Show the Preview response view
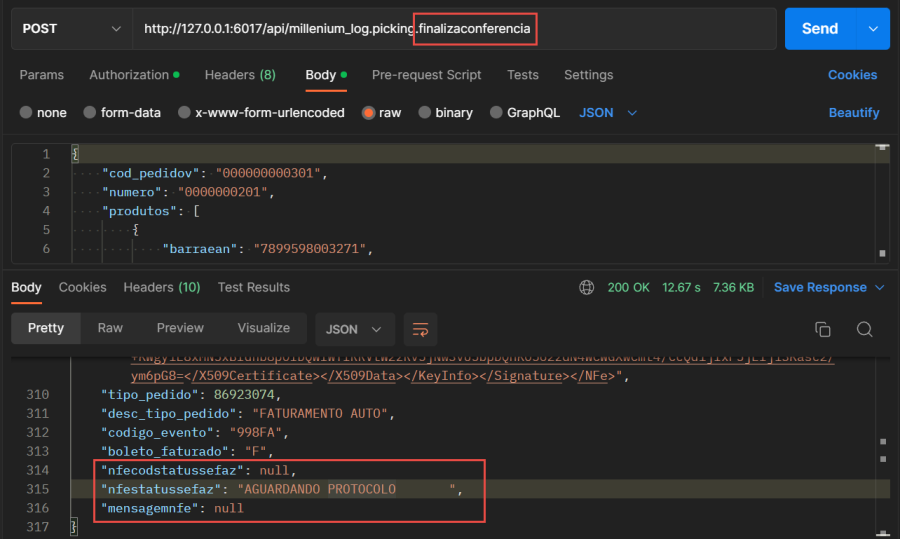Screen dimensions: 900x539 click(180, 328)
